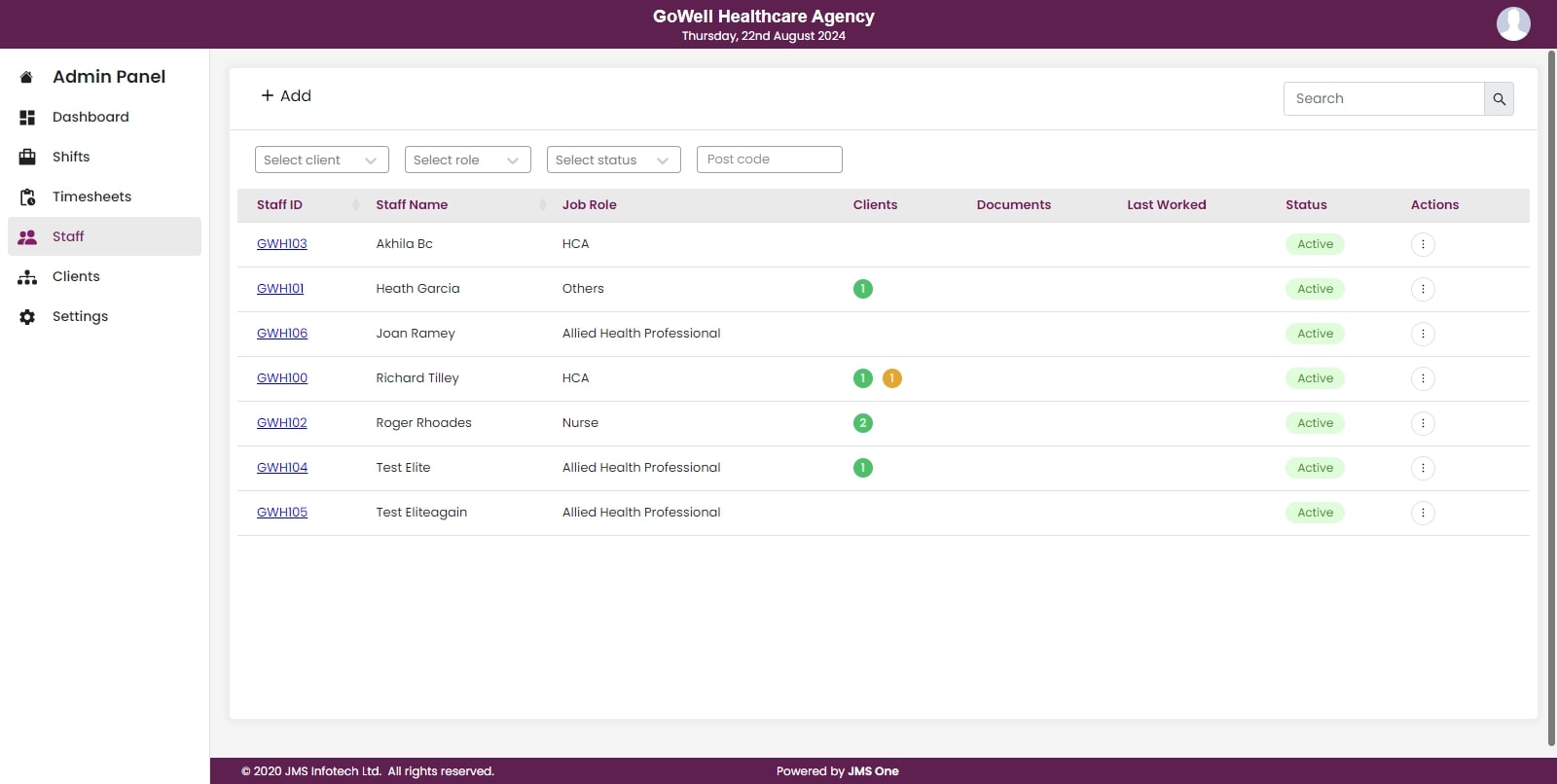Open actions menu for Akhila Bc
Viewport: 1557px width, 784px height.
coord(1422,244)
